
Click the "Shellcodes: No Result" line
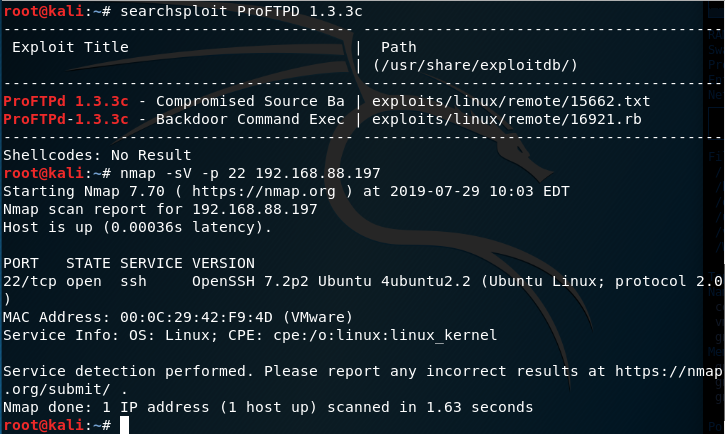click(97, 155)
